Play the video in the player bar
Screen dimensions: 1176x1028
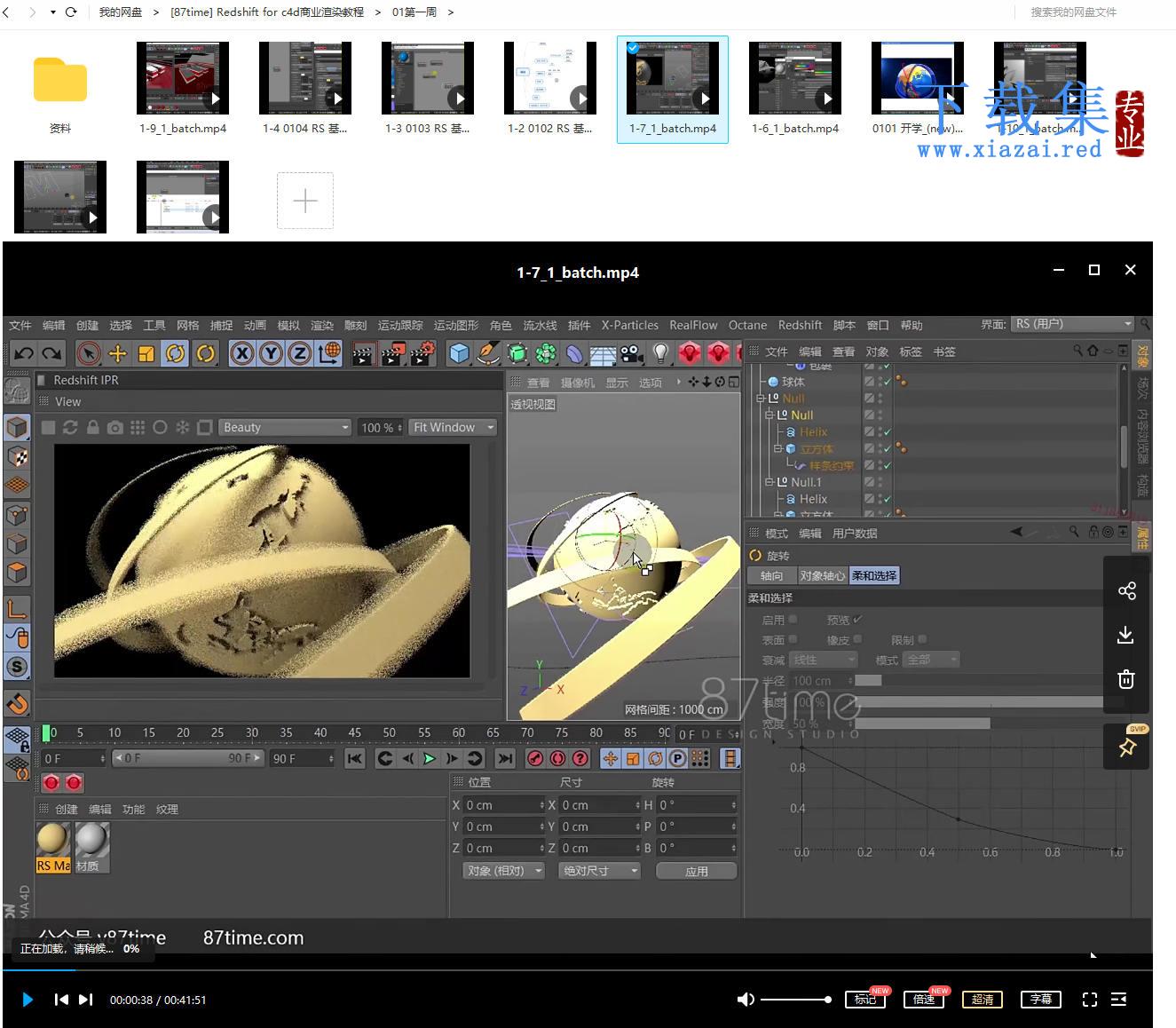(28, 1000)
